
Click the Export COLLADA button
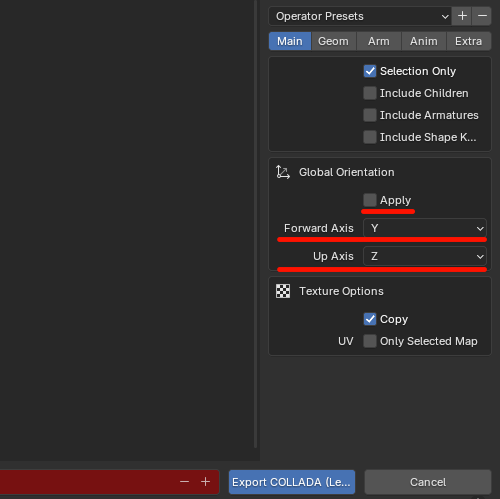pos(292,482)
